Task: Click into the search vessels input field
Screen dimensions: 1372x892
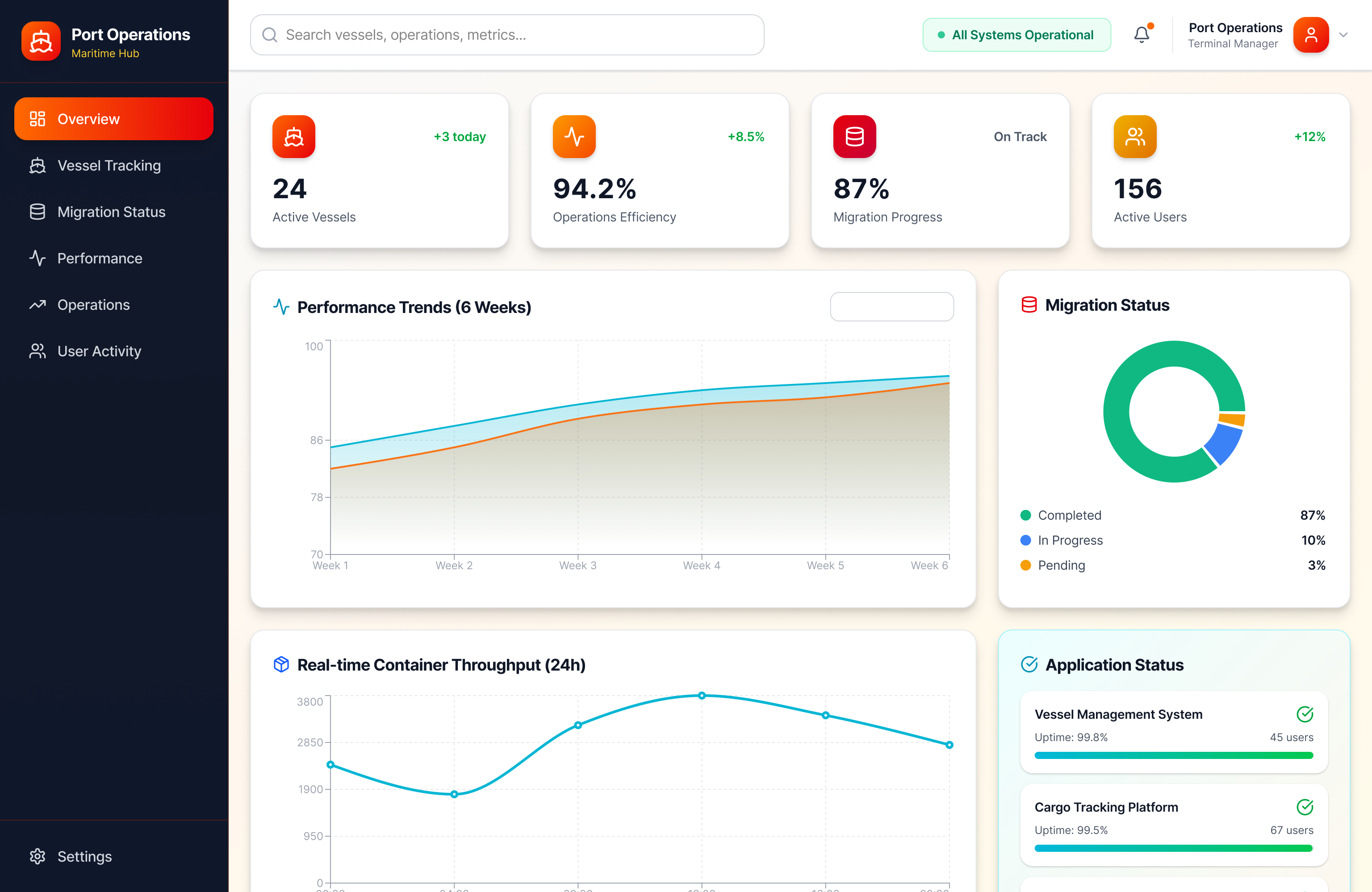Action: point(507,34)
